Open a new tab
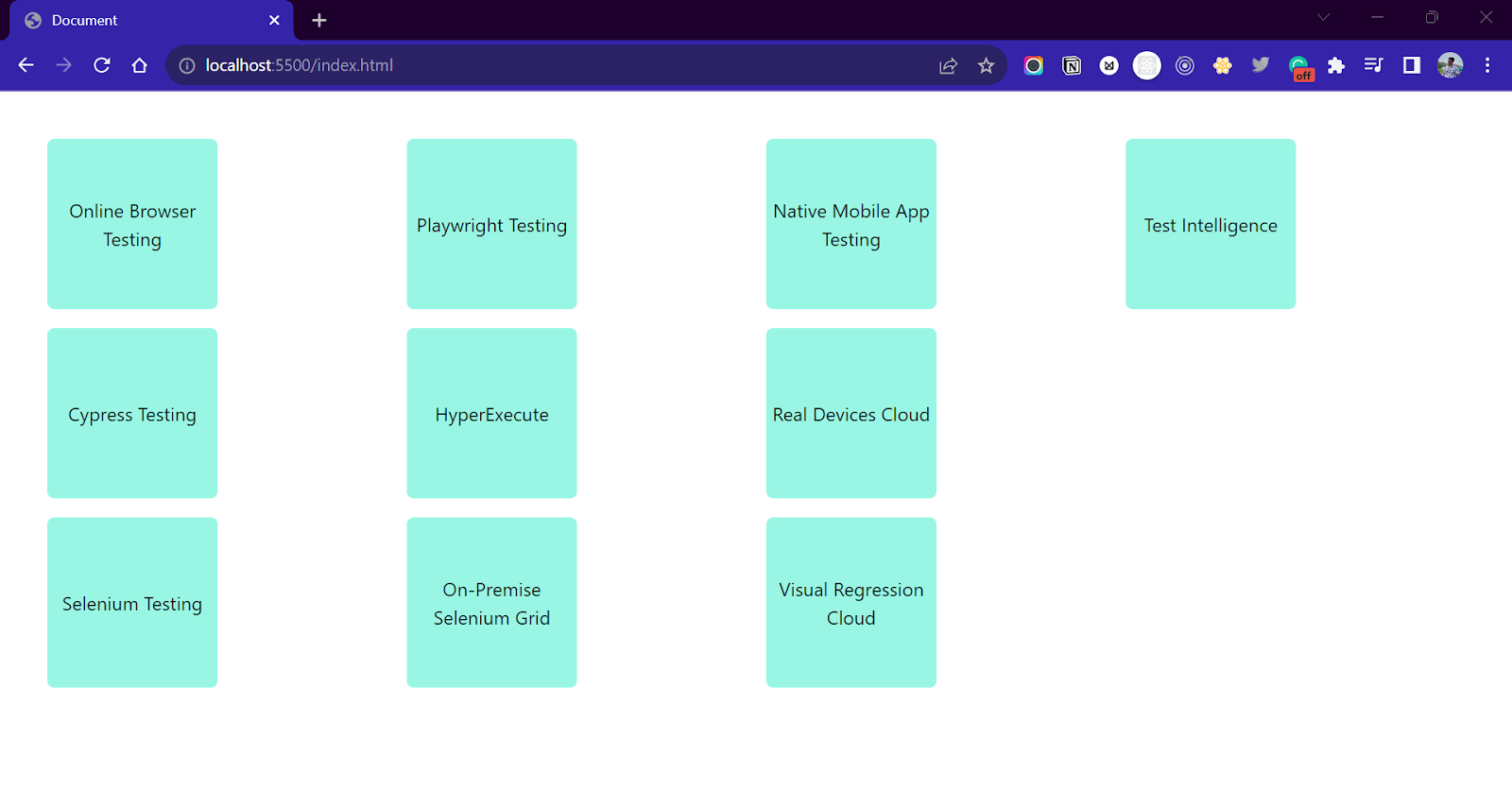 tap(319, 20)
